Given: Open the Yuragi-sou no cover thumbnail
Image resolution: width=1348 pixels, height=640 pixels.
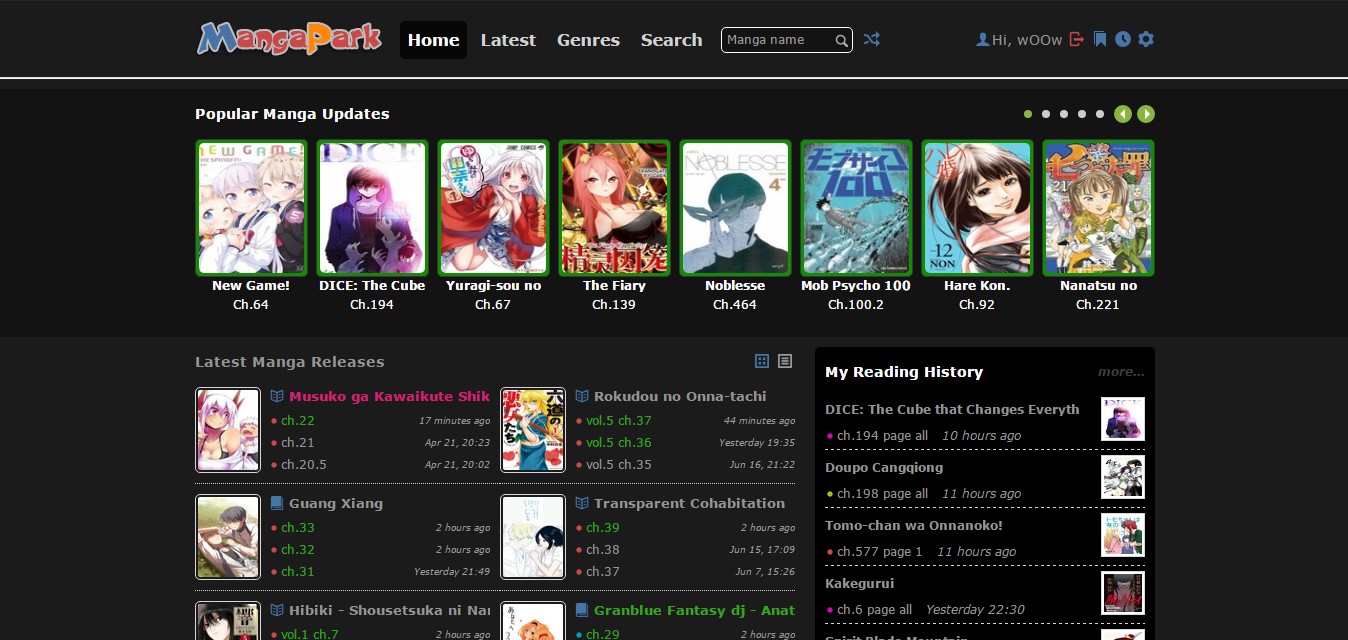Looking at the screenshot, I should tap(493, 207).
